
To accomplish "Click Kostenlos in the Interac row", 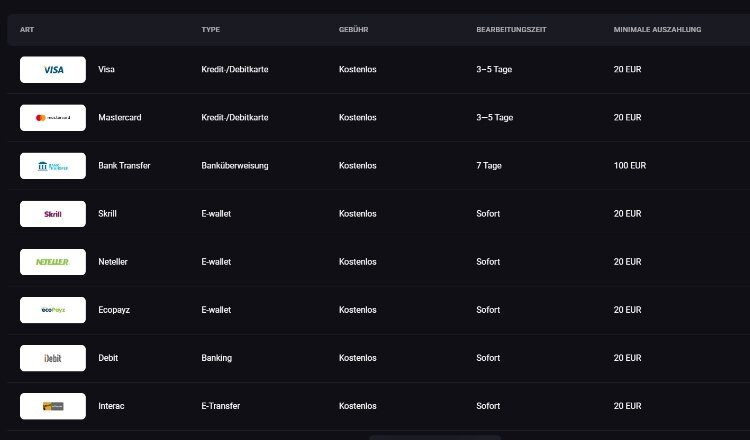I will point(358,406).
